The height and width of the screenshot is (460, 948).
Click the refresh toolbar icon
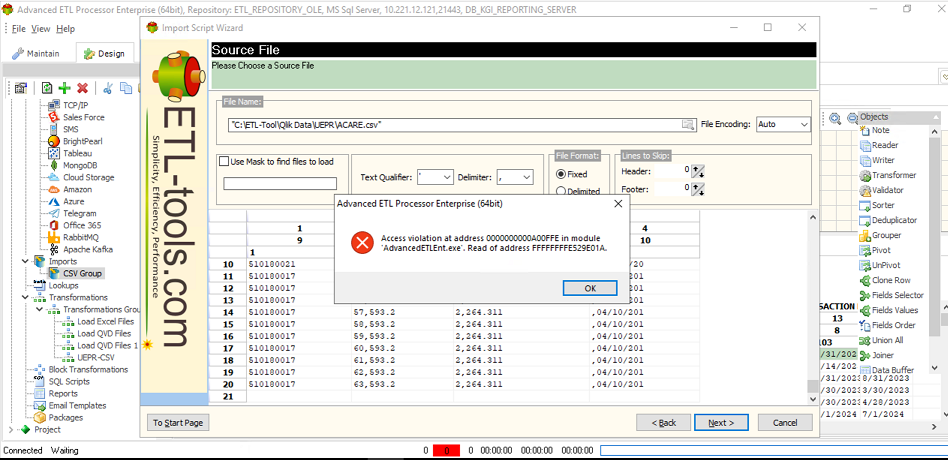pyautogui.click(x=47, y=88)
